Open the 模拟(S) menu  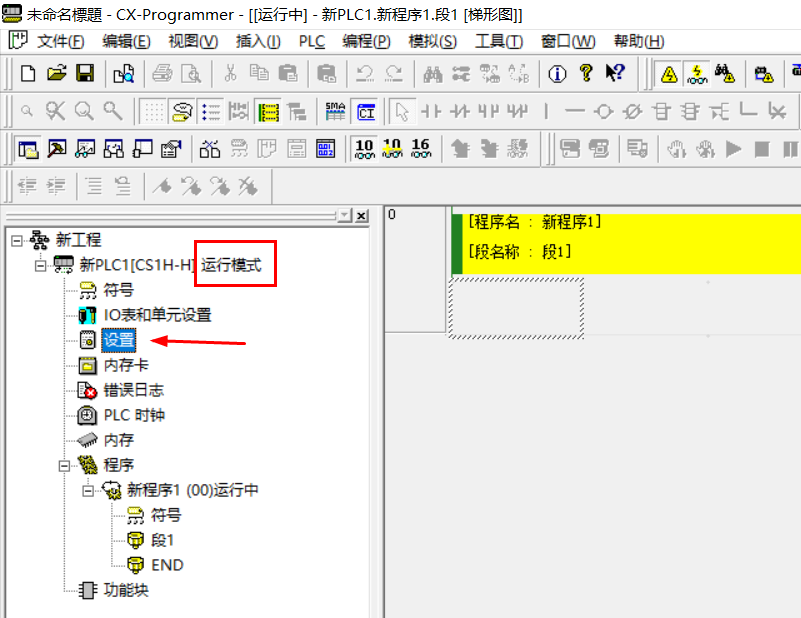coord(433,41)
